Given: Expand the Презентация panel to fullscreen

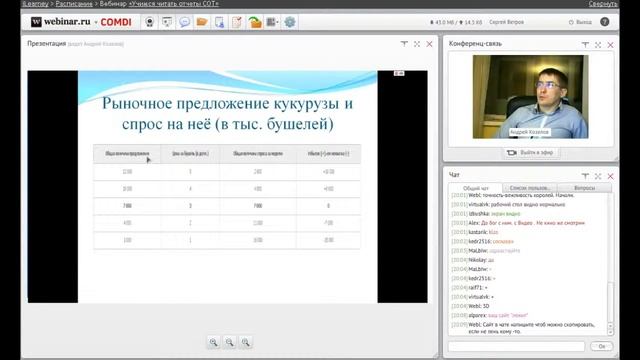Looking at the screenshot, I should (x=417, y=44).
